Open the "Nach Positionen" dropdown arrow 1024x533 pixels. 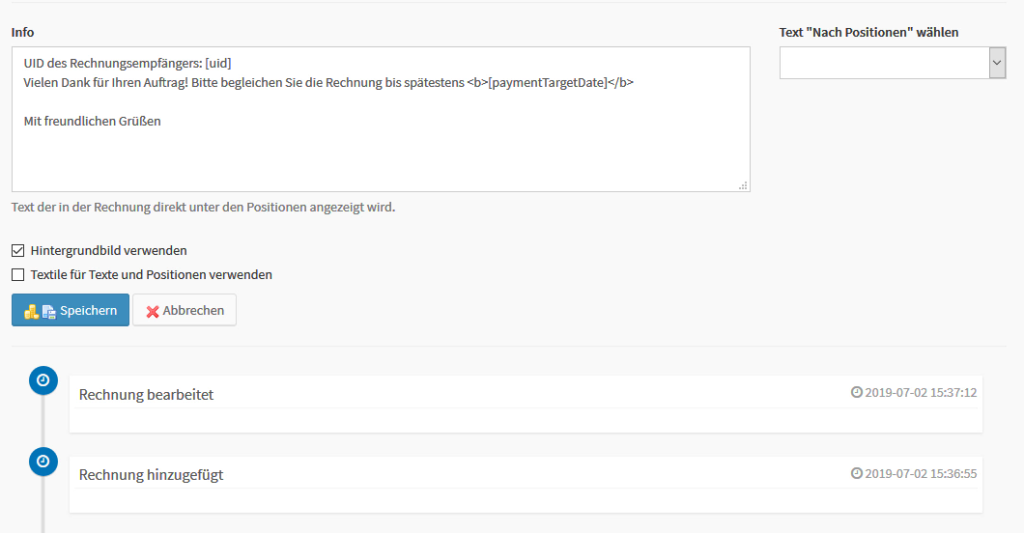[x=997, y=62]
